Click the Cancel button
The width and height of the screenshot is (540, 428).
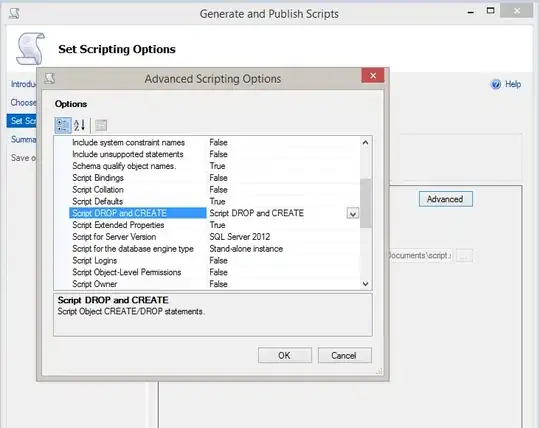coord(344,355)
